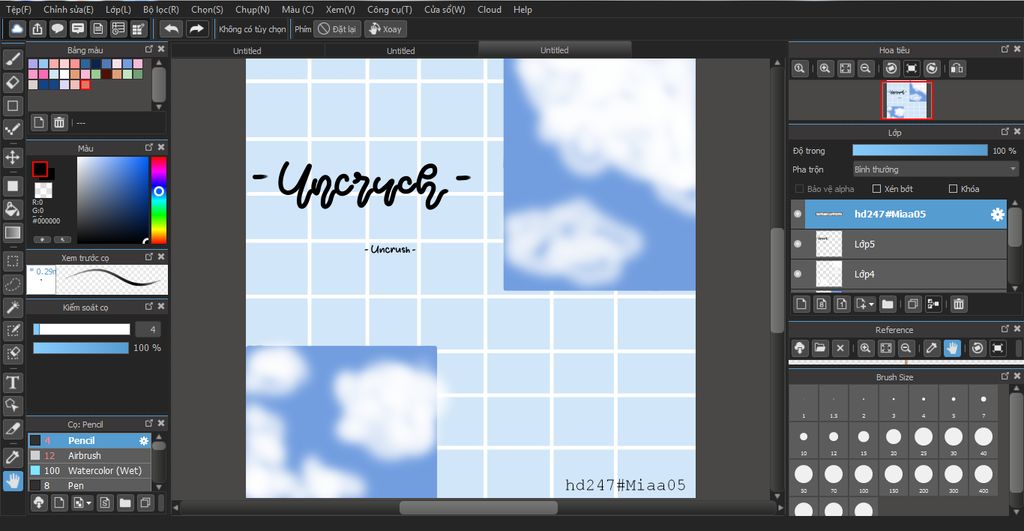This screenshot has width=1024, height=531.
Task: Open the Công cụ(T) menu
Action: pyautogui.click(x=389, y=10)
